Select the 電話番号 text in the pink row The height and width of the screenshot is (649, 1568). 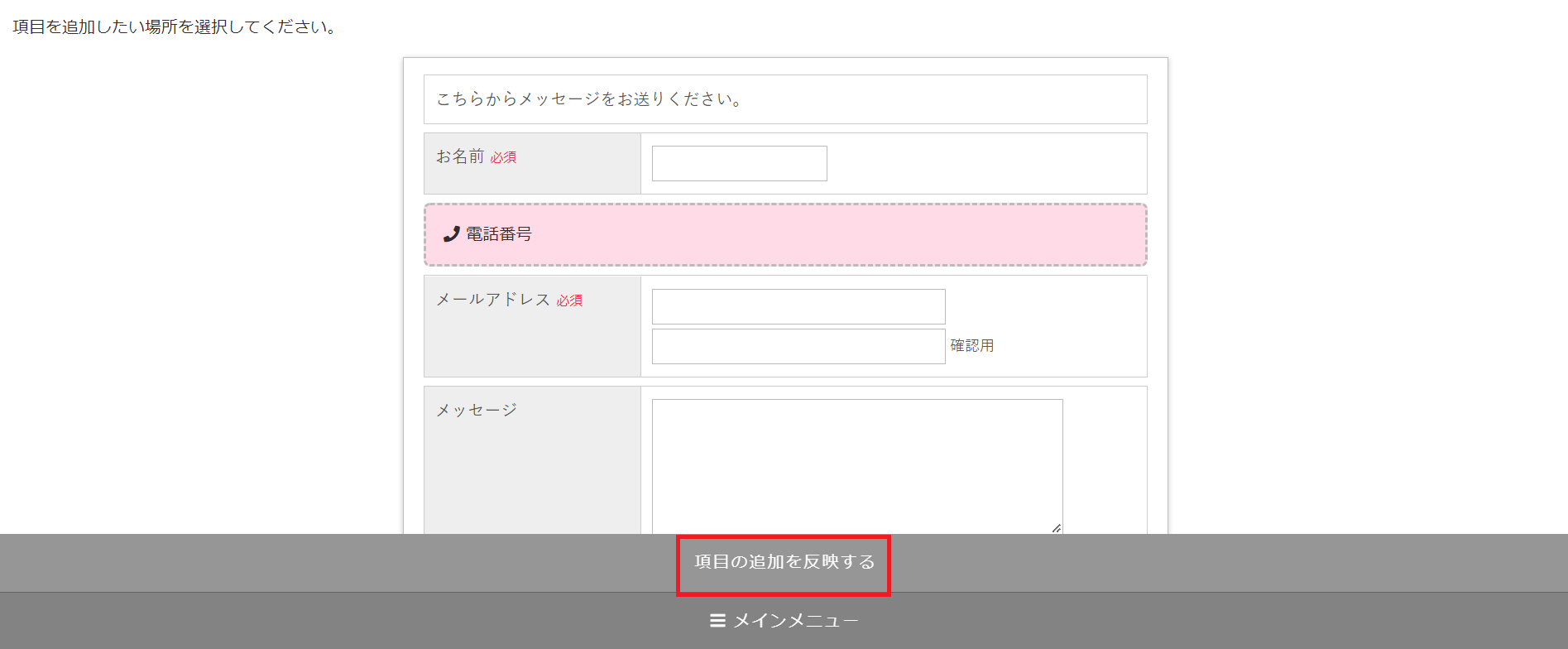[x=498, y=234]
